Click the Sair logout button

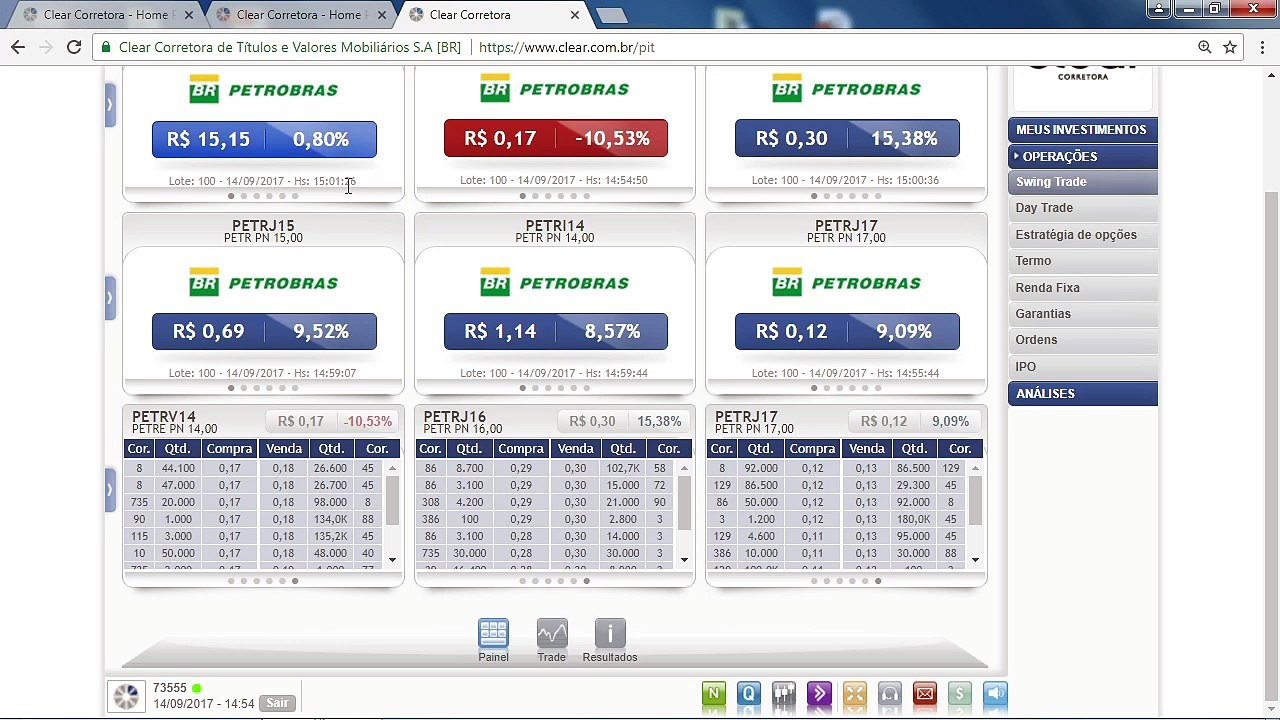tap(277, 703)
